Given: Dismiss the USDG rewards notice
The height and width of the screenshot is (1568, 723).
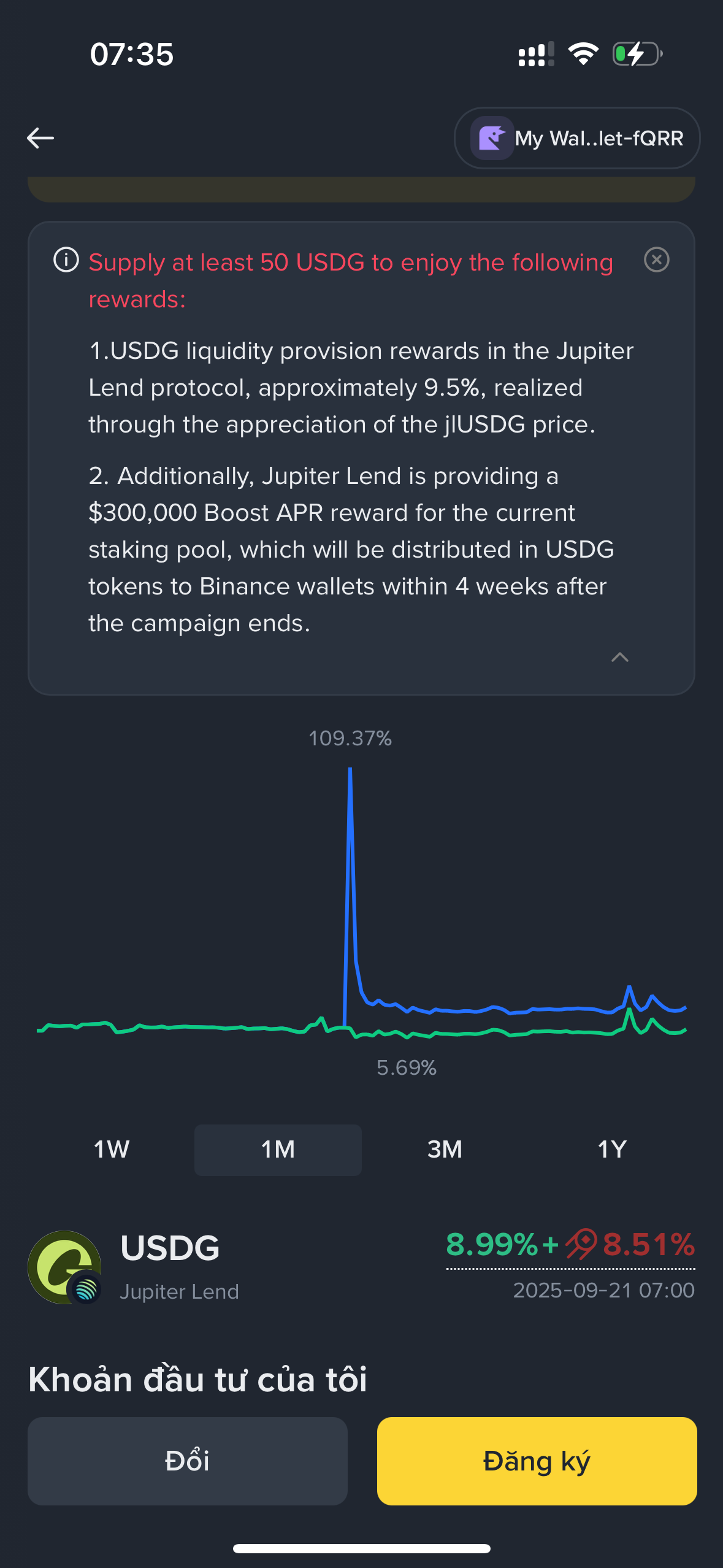Looking at the screenshot, I should pyautogui.click(x=656, y=260).
